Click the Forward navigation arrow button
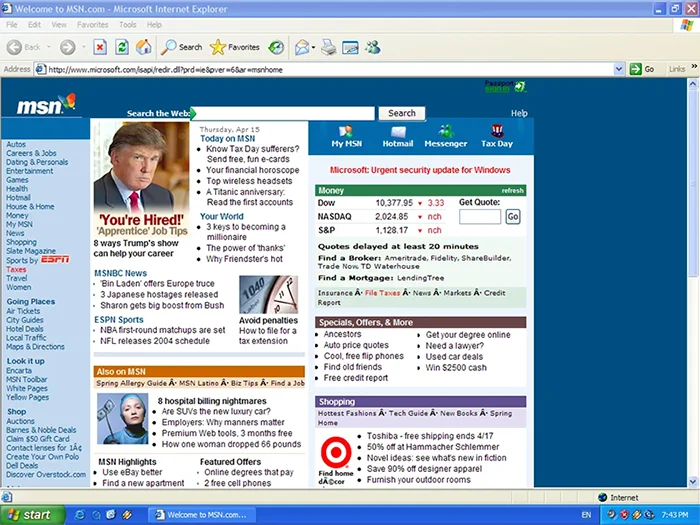The height and width of the screenshot is (525, 700). pyautogui.click(x=68, y=47)
